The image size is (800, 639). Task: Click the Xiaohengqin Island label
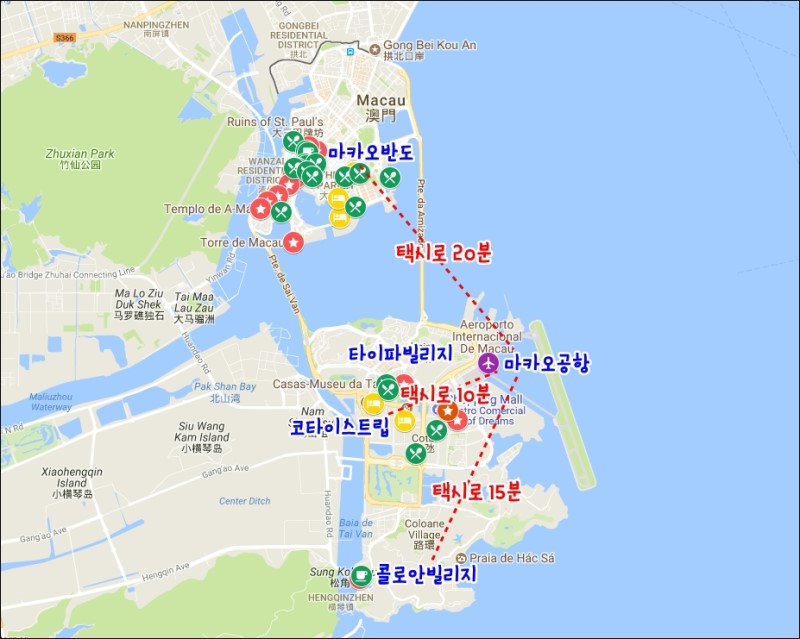click(72, 483)
